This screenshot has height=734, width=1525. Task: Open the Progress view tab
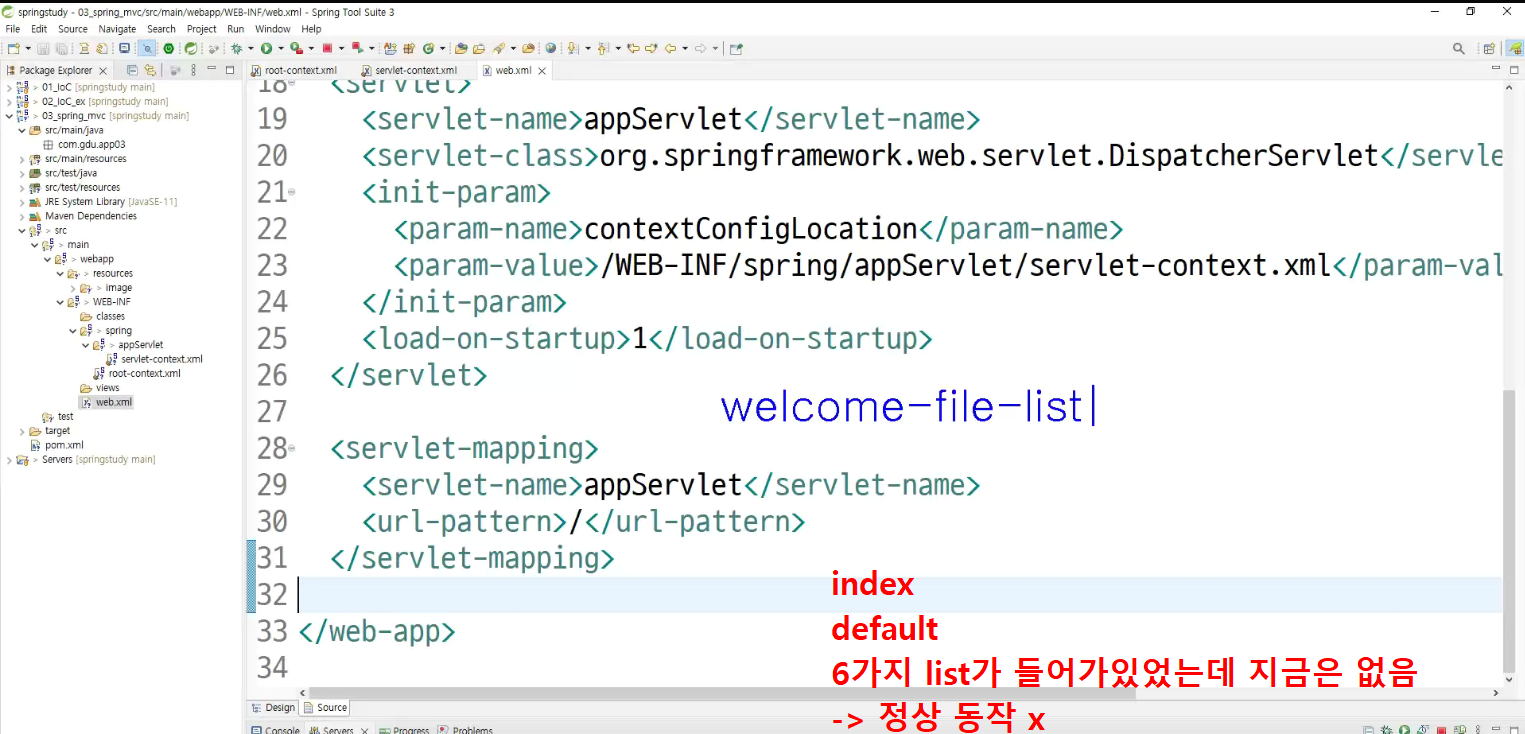click(x=404, y=730)
